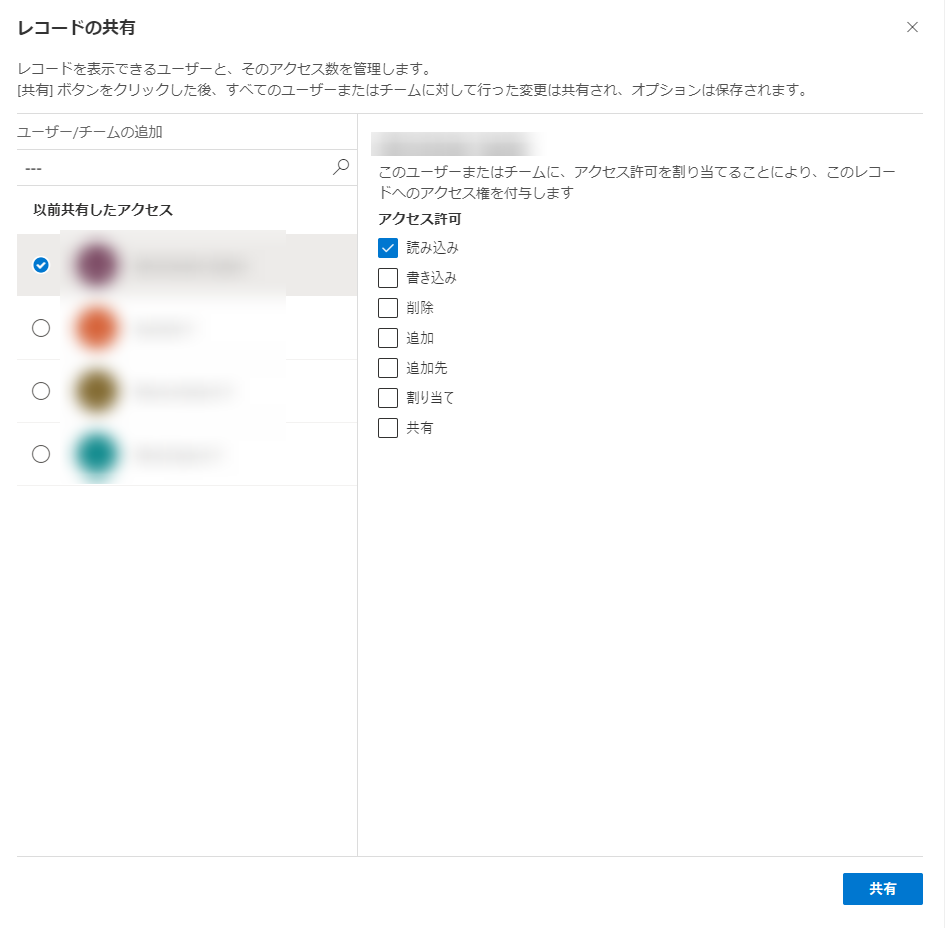The height and width of the screenshot is (928, 945).
Task: Tick the 追加先 permission checkbox
Action: coord(388,368)
